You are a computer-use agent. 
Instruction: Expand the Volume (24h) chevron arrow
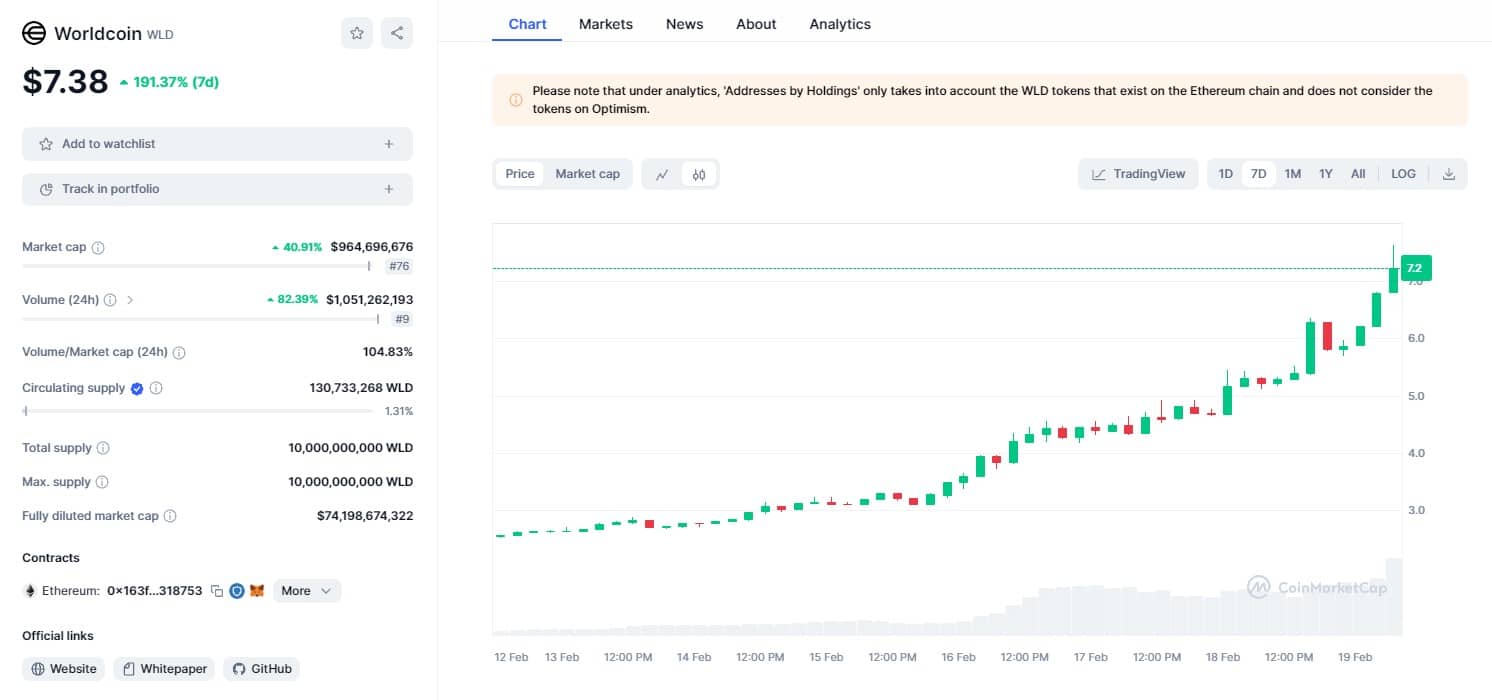point(131,300)
